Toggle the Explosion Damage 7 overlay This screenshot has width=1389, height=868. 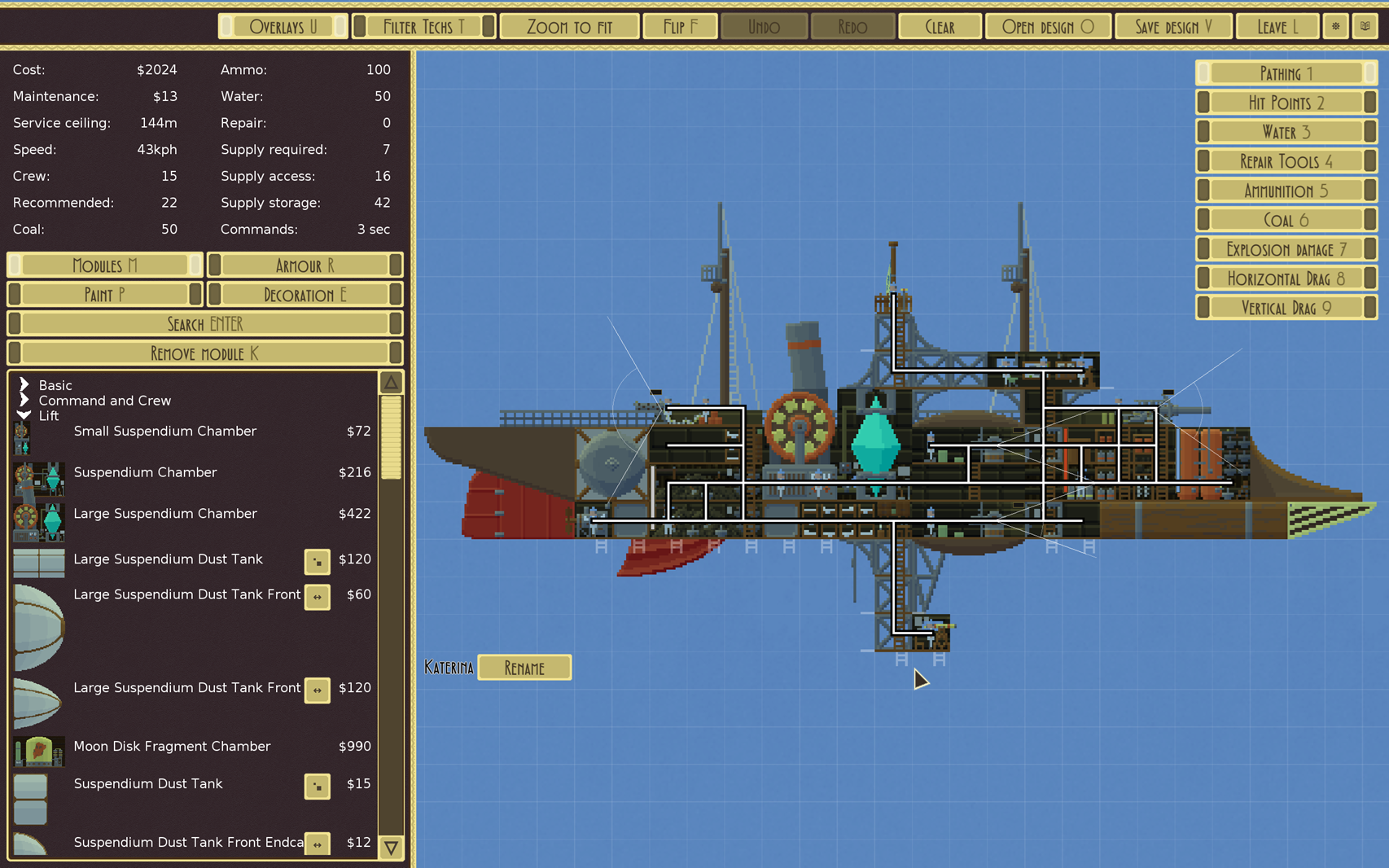tap(1286, 249)
